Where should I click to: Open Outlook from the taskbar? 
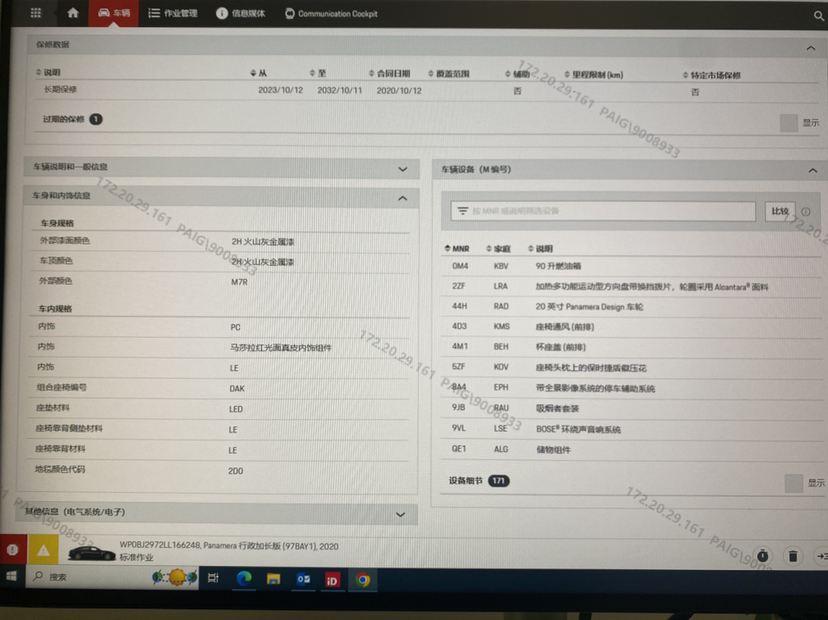click(x=303, y=580)
